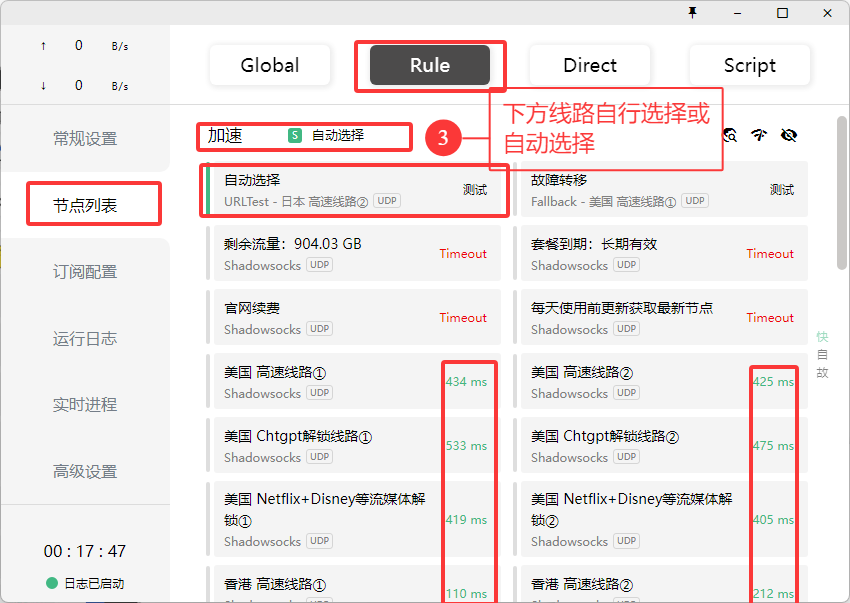Toggle the eye icon to hide timeout nodes

(x=789, y=135)
